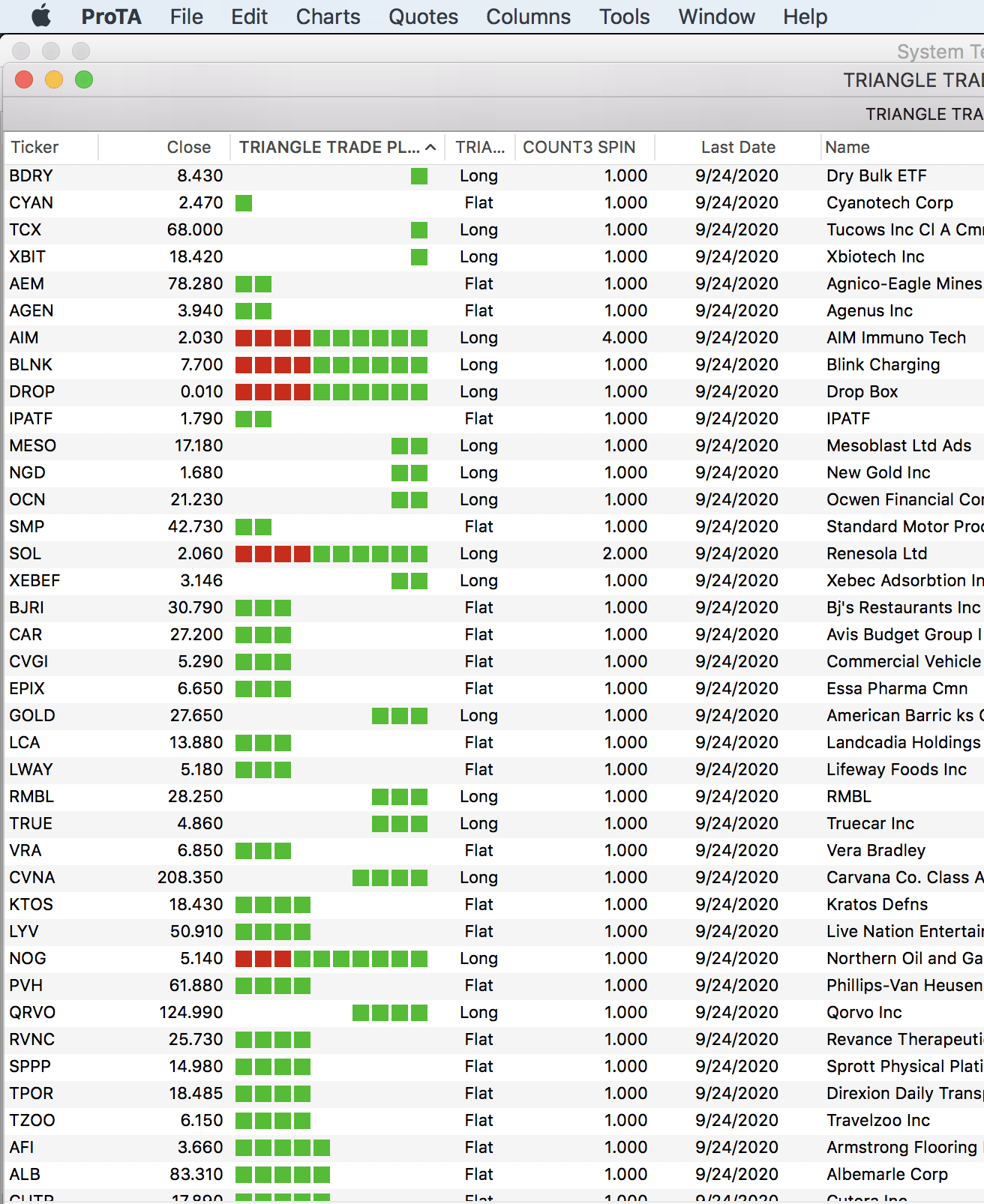Open the Window menu
The width and height of the screenshot is (984, 1204).
(716, 16)
